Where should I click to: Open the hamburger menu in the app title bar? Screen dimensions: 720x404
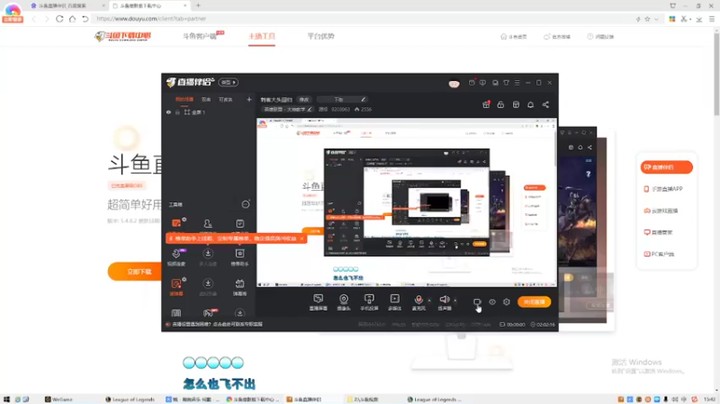click(x=517, y=83)
